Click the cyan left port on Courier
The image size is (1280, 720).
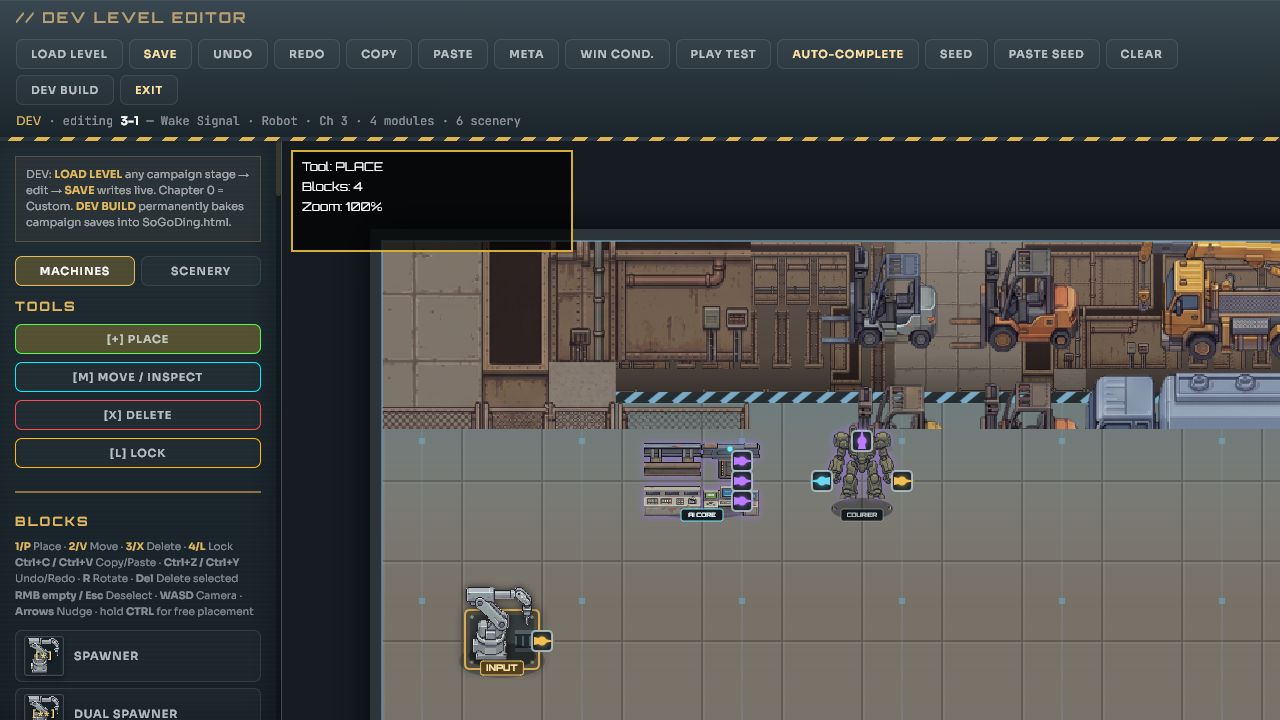coord(821,481)
